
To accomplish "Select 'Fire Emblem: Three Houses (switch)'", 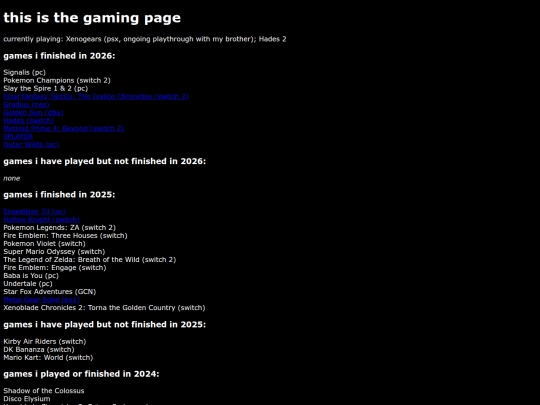I will point(65,236).
